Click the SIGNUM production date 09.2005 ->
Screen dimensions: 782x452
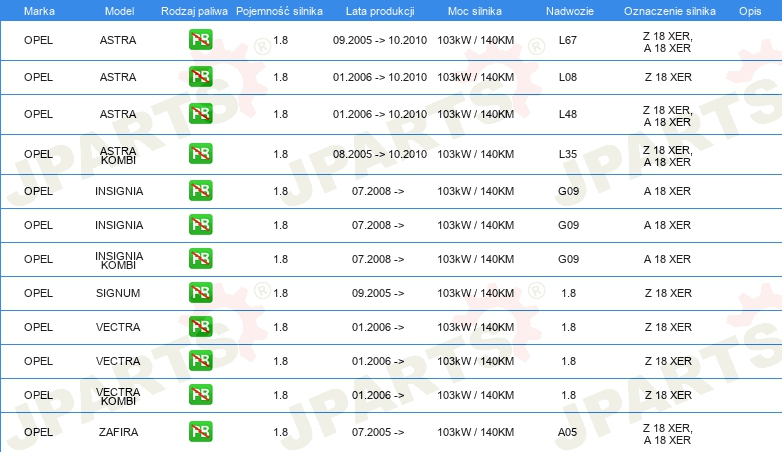[x=378, y=293]
